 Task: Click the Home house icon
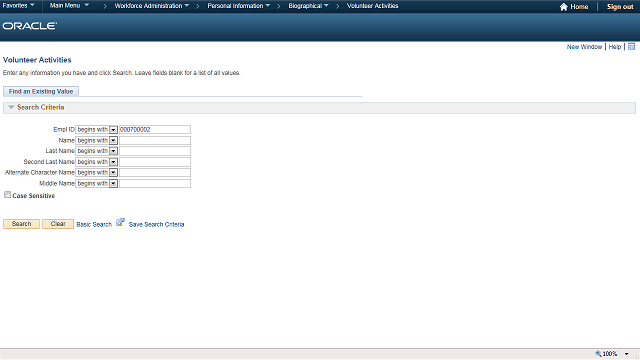[564, 7]
